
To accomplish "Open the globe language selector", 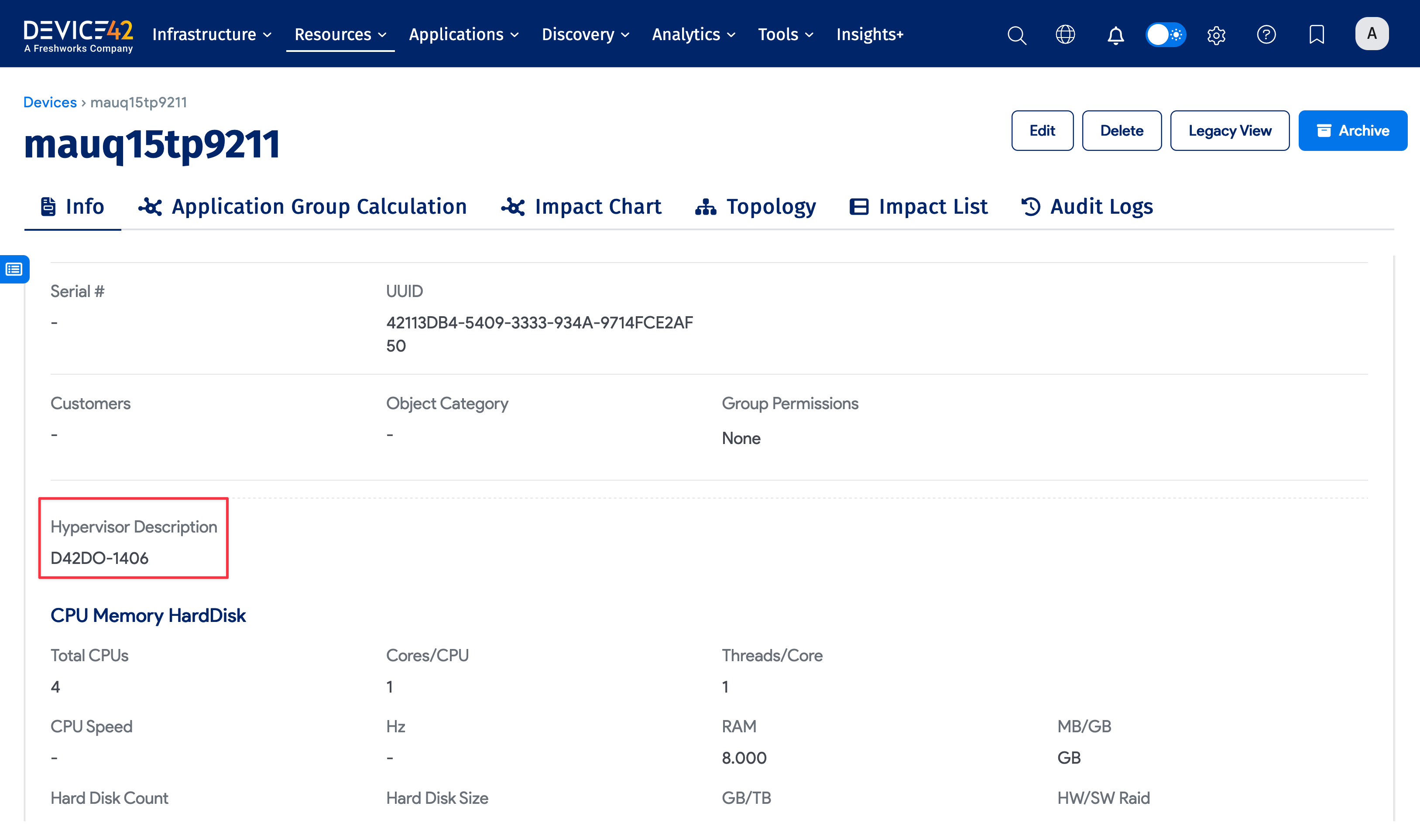I will 1066,34.
